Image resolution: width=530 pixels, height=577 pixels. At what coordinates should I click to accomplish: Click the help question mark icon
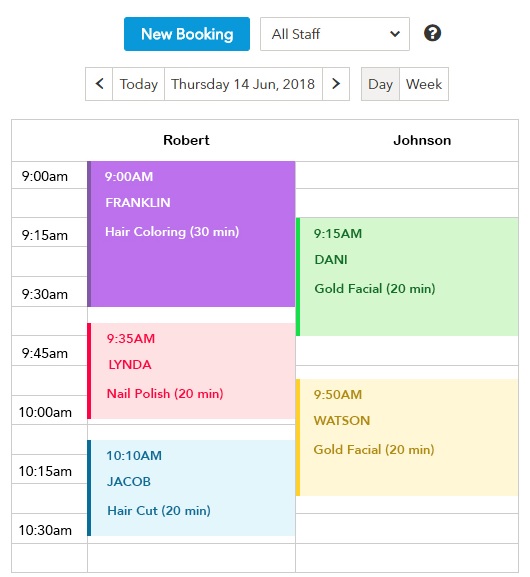(432, 33)
